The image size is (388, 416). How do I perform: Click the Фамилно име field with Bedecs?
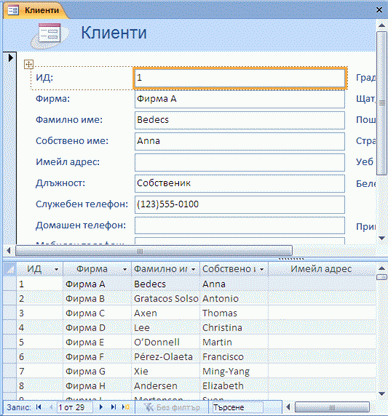coord(239,120)
